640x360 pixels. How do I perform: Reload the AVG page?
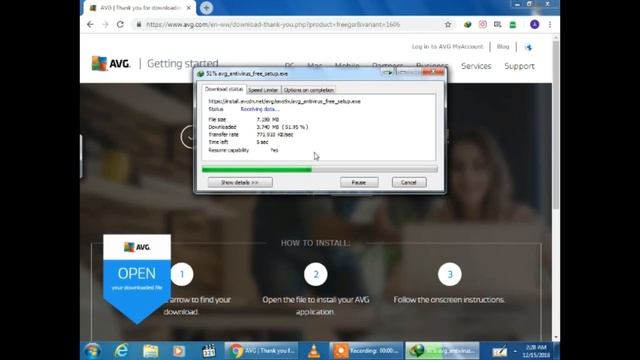click(120, 24)
